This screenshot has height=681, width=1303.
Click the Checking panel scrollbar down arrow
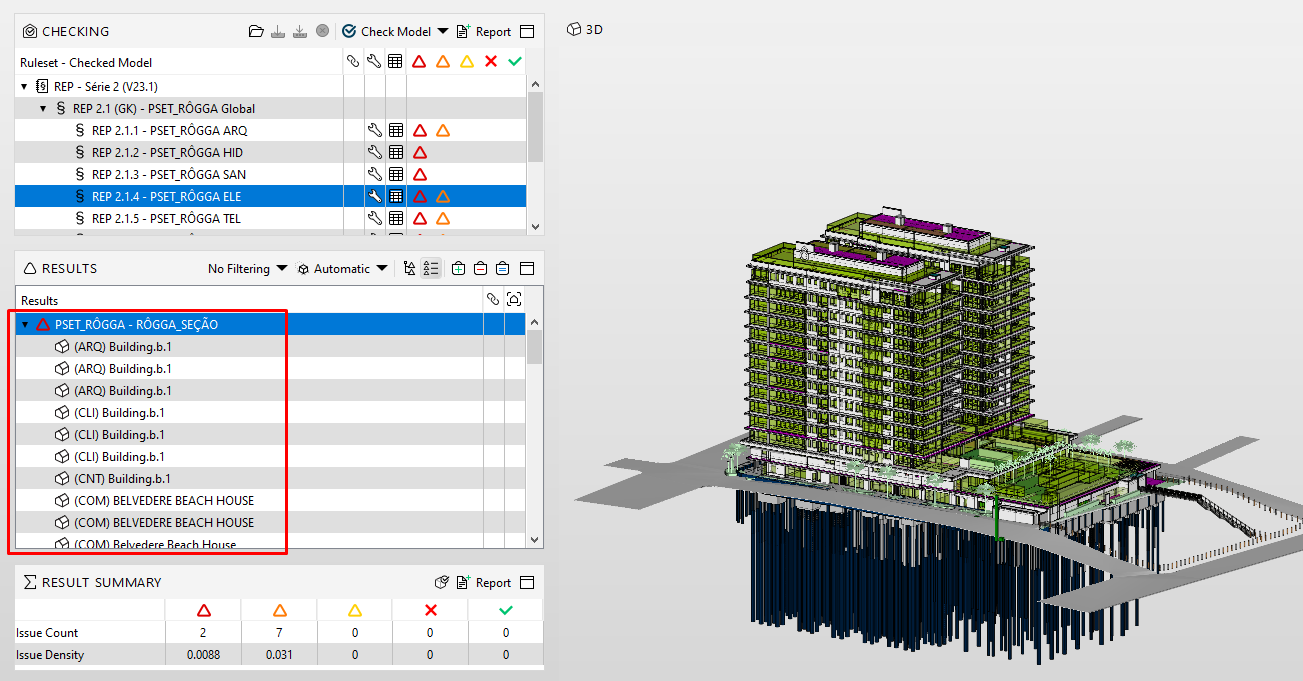pos(535,227)
